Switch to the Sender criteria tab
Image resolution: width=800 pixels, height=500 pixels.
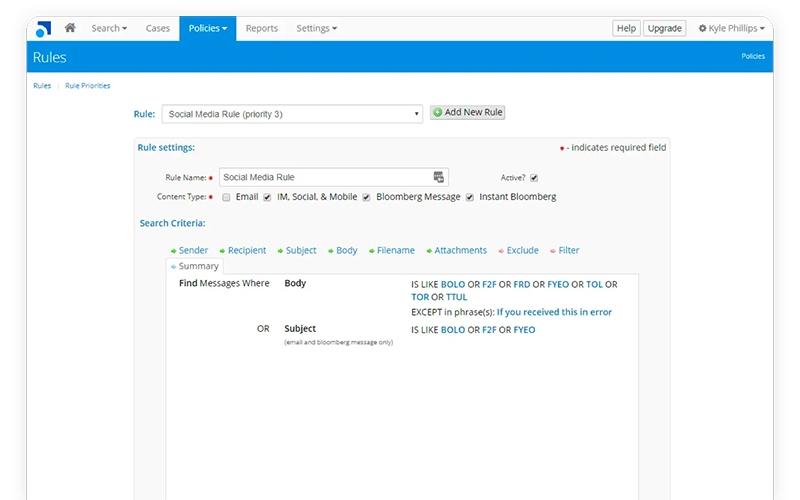tap(193, 251)
